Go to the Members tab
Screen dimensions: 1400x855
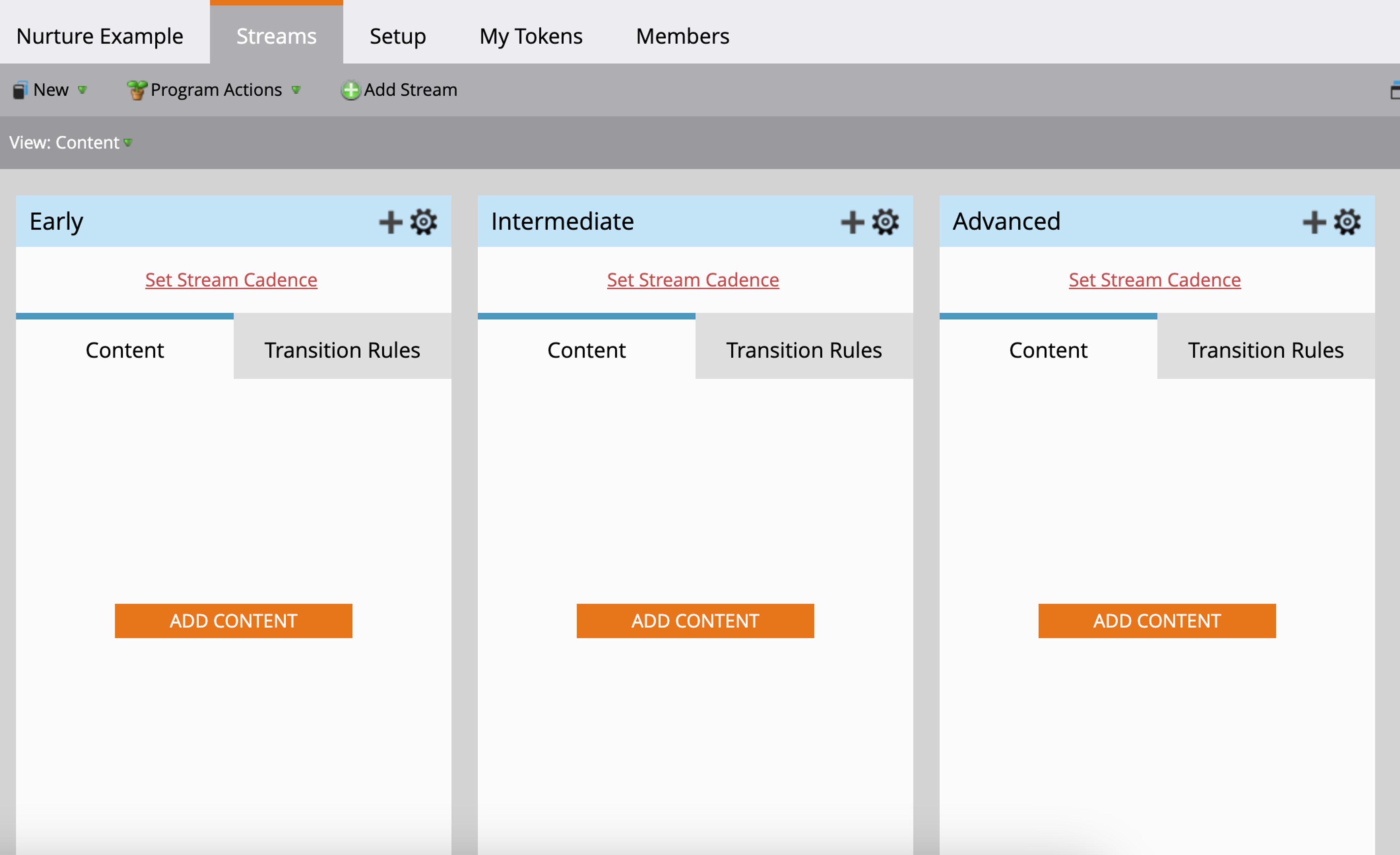tap(683, 36)
